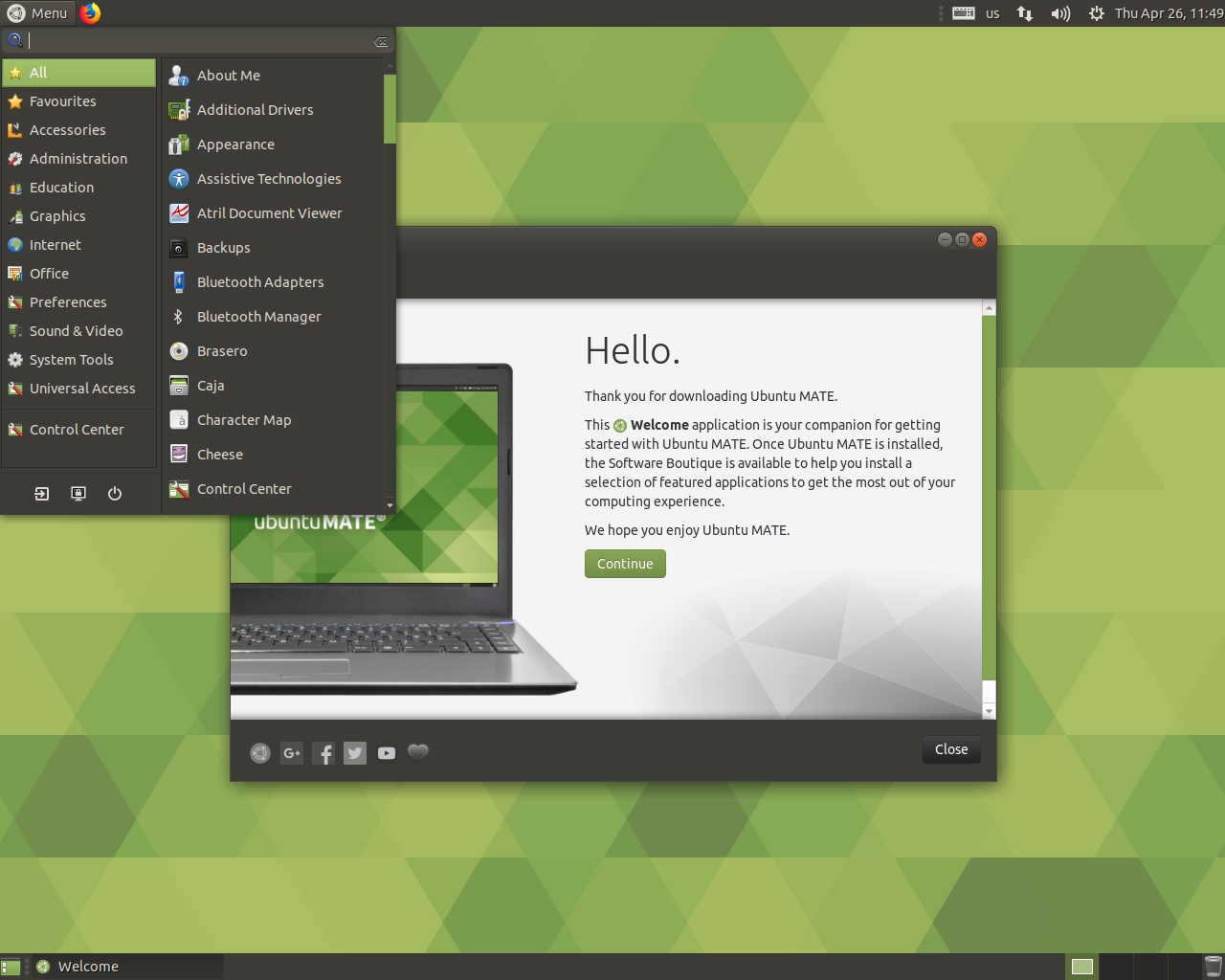Launch Control Center from the applications list

(x=273, y=489)
